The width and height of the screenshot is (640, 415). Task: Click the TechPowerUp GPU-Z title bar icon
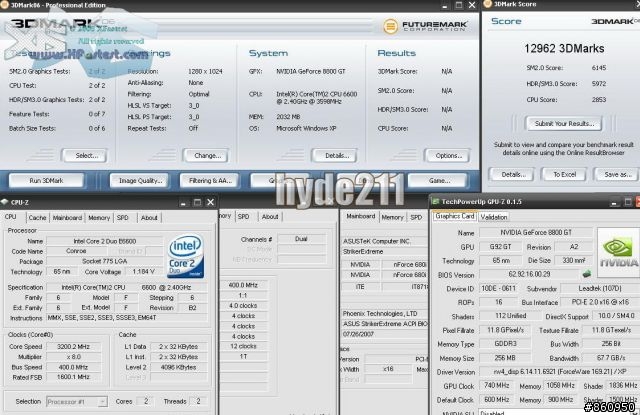pyautogui.click(x=436, y=202)
